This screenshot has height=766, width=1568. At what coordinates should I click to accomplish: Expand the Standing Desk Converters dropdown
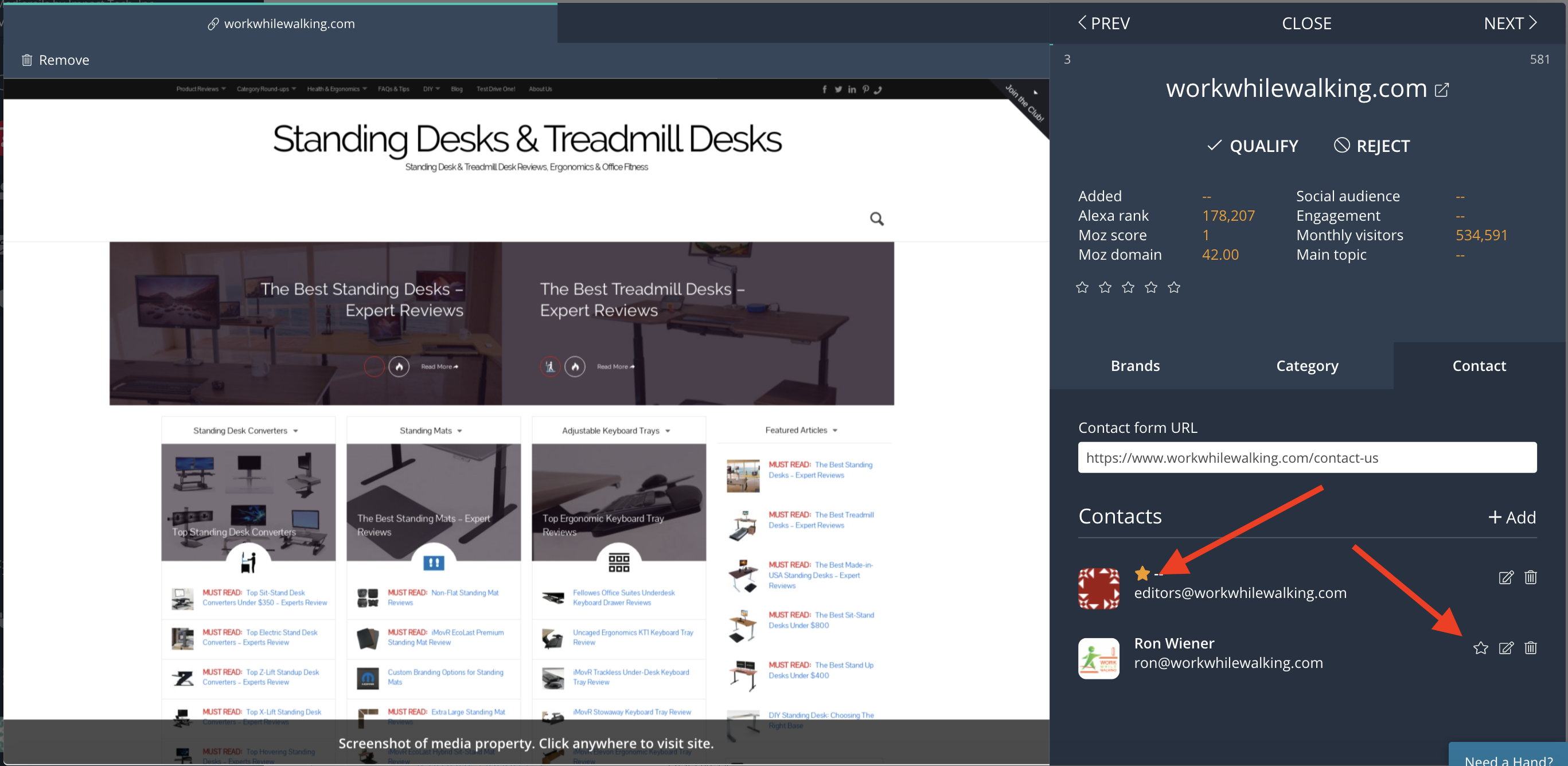click(x=297, y=430)
